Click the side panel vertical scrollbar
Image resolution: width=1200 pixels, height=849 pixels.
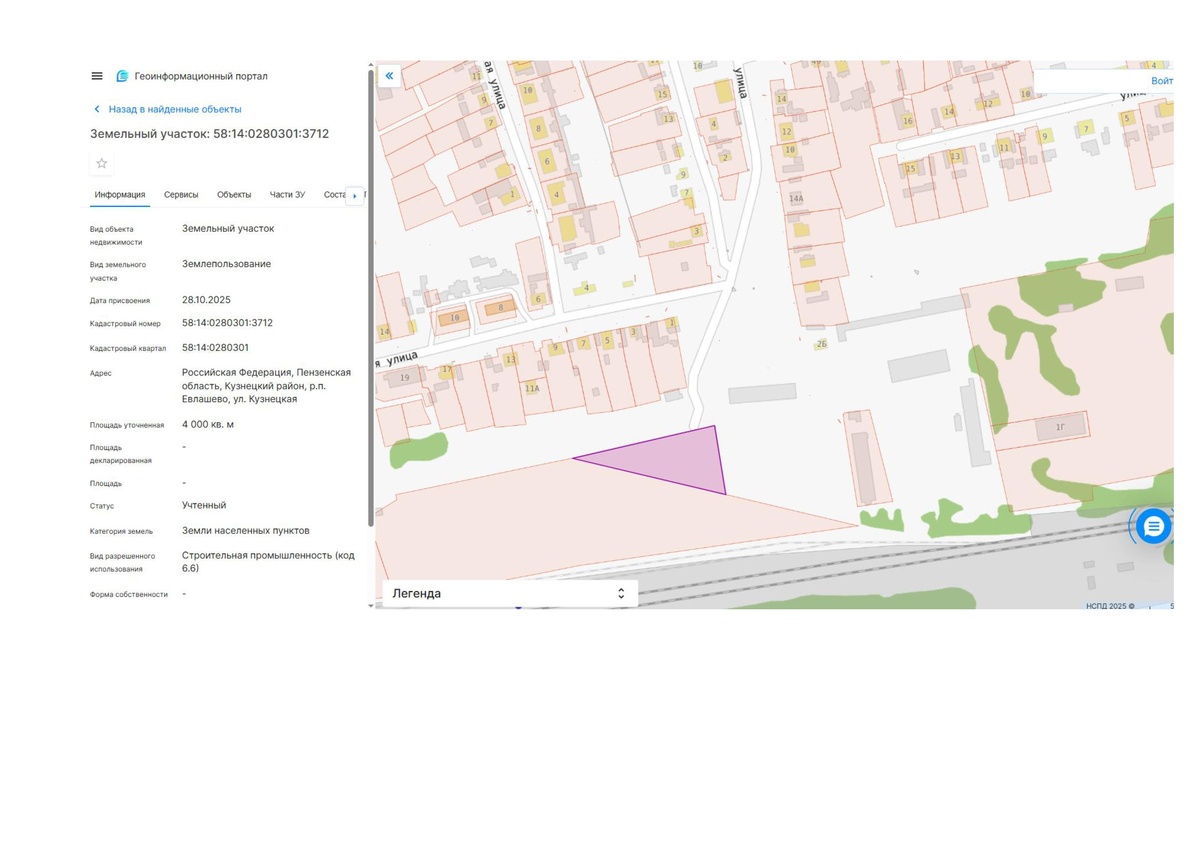[x=371, y=300]
